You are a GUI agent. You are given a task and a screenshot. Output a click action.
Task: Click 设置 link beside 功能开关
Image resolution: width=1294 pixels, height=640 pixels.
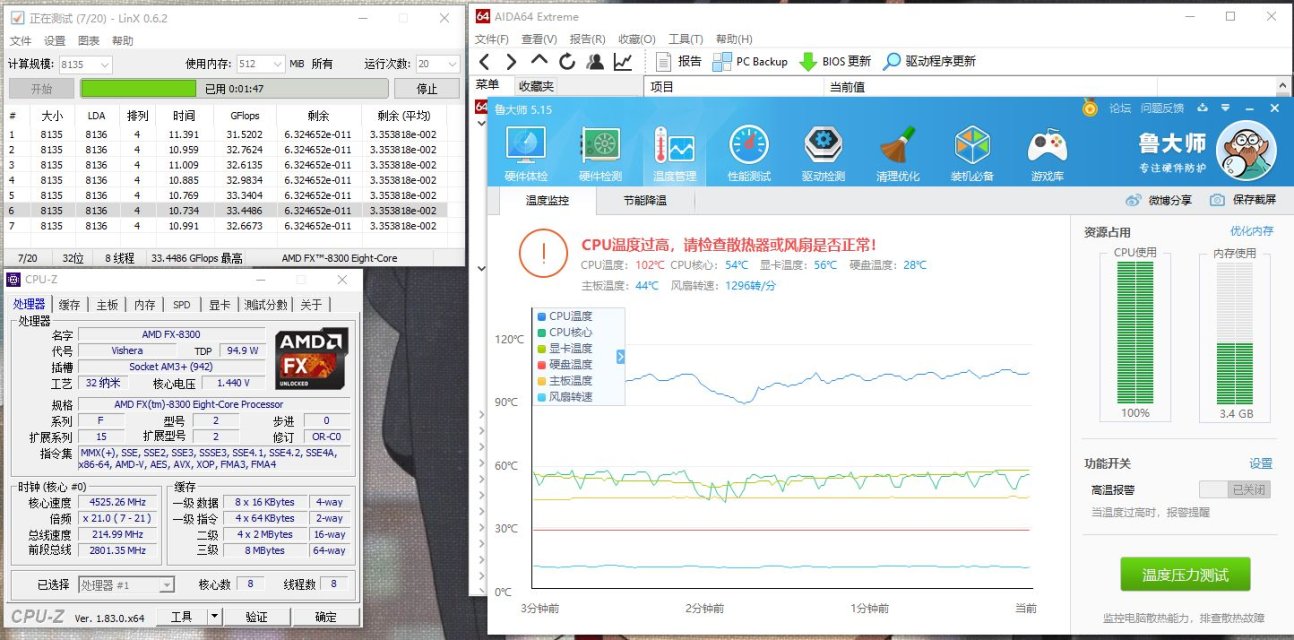(x=1261, y=463)
